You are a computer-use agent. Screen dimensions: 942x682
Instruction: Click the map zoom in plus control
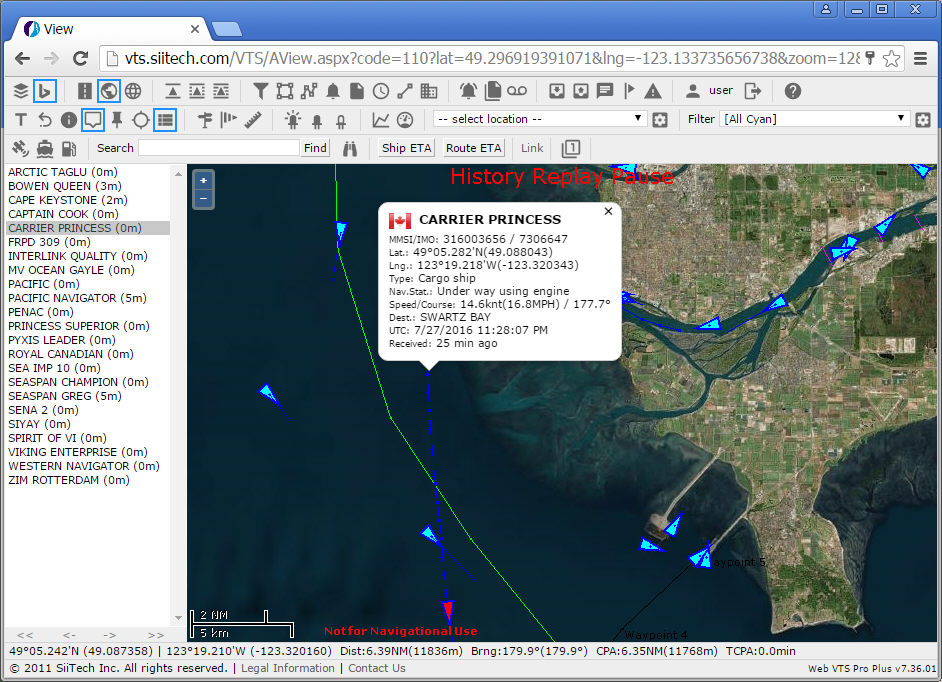pos(203,180)
